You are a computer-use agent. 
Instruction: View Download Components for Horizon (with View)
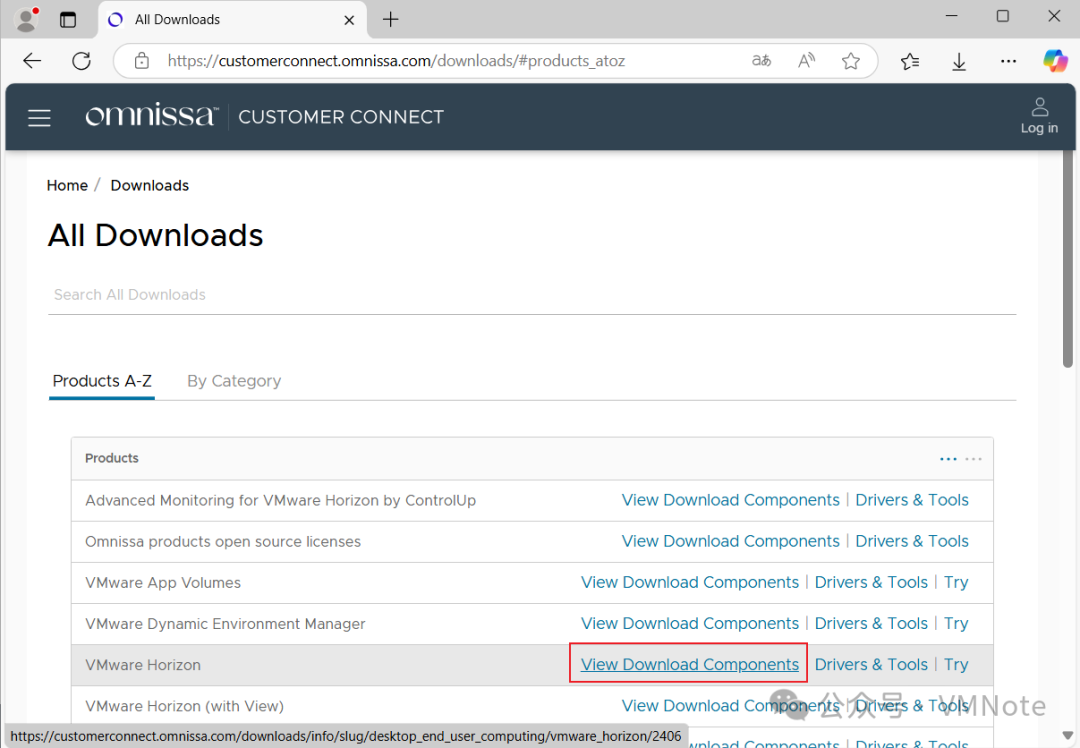pyautogui.click(x=730, y=706)
